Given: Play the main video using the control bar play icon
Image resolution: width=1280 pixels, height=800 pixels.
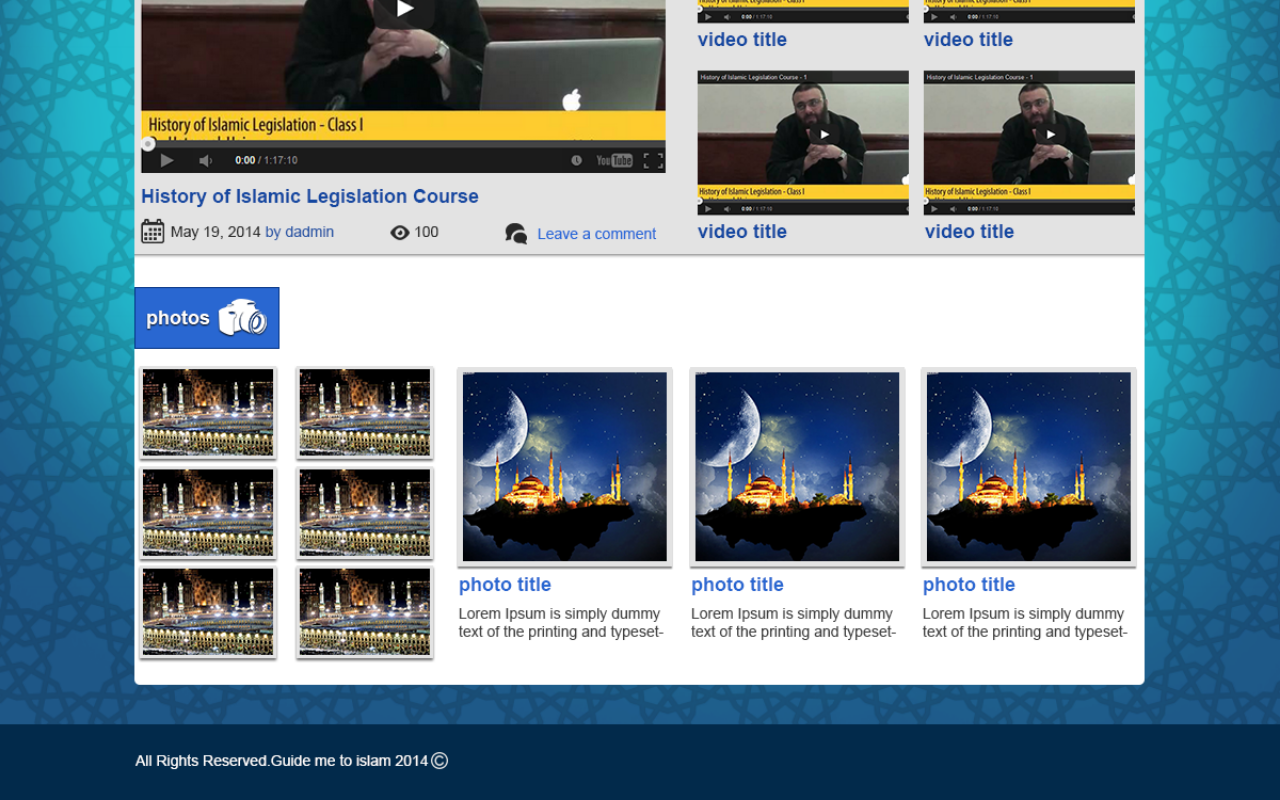Looking at the screenshot, I should tap(167, 160).
